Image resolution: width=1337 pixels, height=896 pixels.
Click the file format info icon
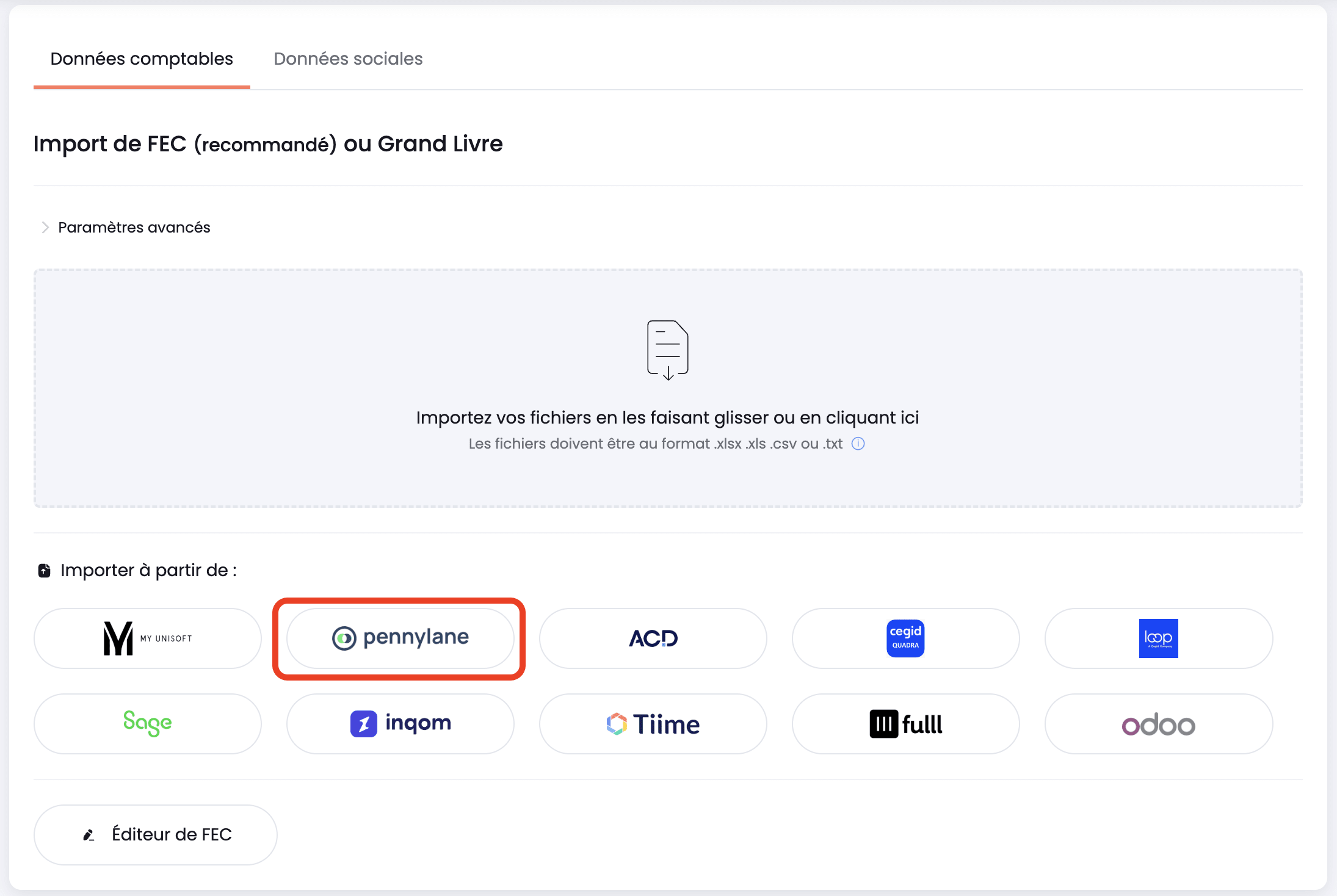858,444
